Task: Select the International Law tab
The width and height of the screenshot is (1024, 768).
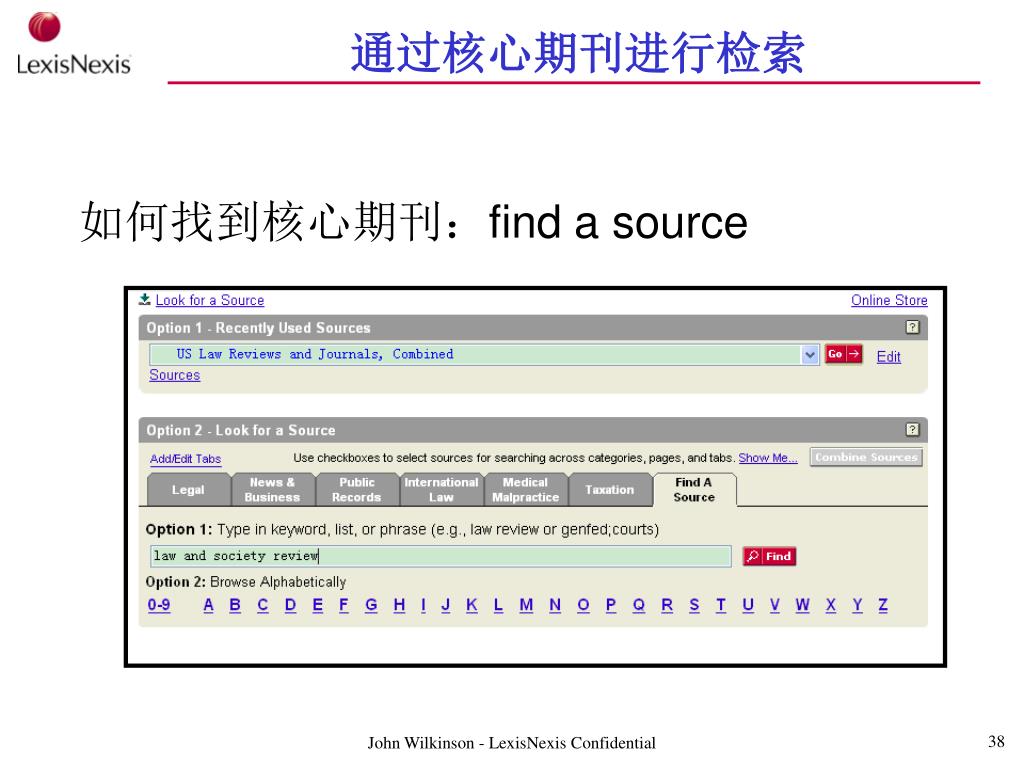Action: (x=441, y=490)
